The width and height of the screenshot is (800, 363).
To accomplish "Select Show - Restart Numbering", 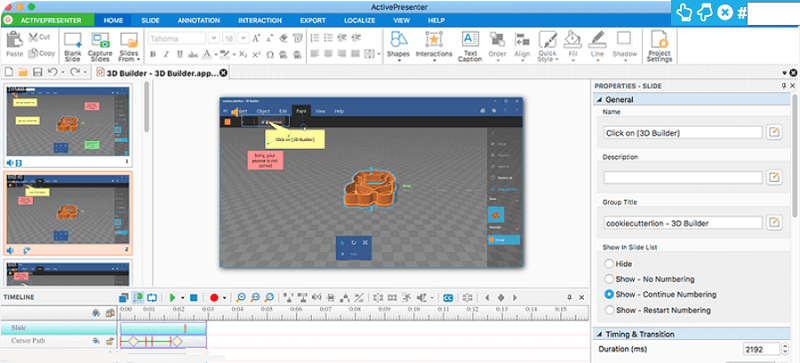I will 609,310.
